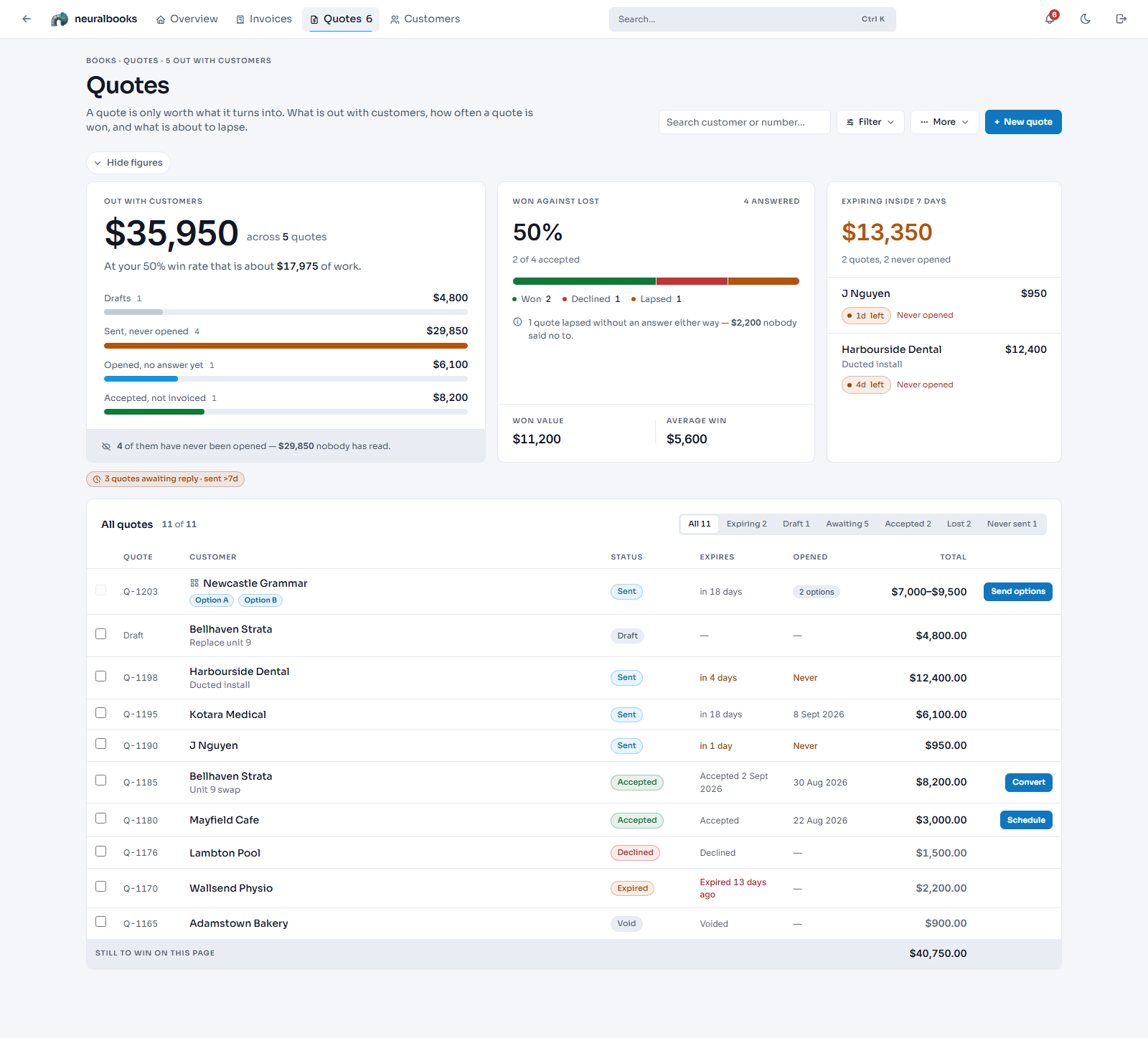The height and width of the screenshot is (1038, 1148).
Task: Click Schedule for Mayfield Cafe
Action: pyautogui.click(x=1026, y=821)
